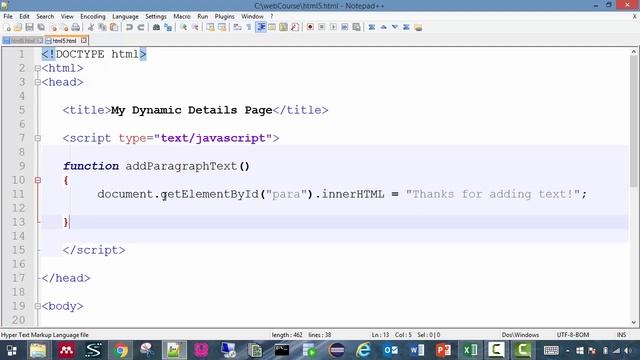Viewport: 640px width, 360px height.
Task: Toggle Show All Characters pilcrow icon
Action: pos(249,27)
